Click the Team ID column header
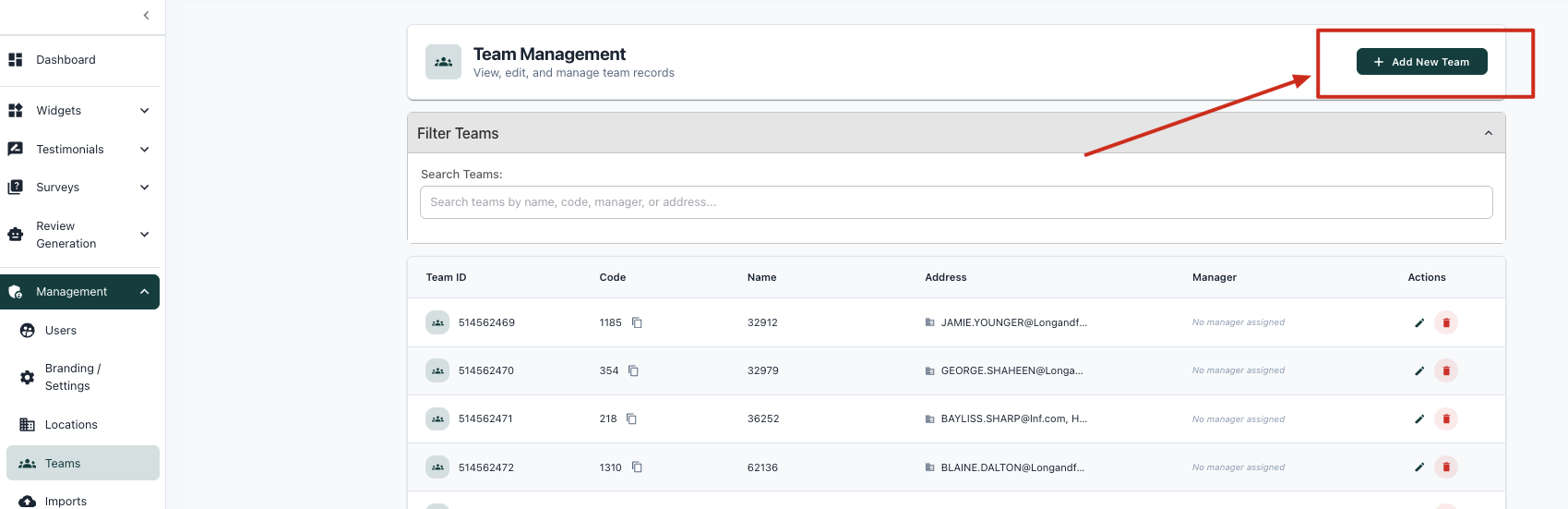 tap(446, 277)
